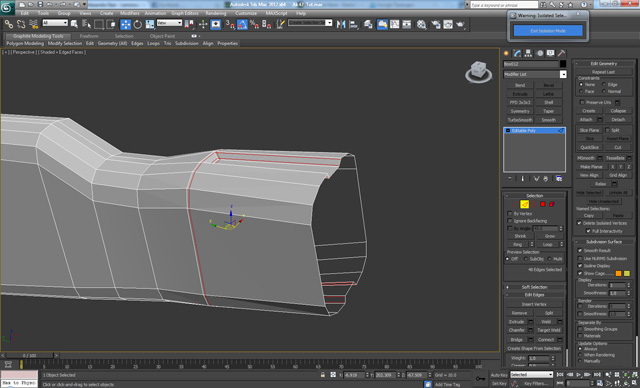640x388 pixels.
Task: Collapse the Edit Geometry rollout
Action: (x=604, y=63)
